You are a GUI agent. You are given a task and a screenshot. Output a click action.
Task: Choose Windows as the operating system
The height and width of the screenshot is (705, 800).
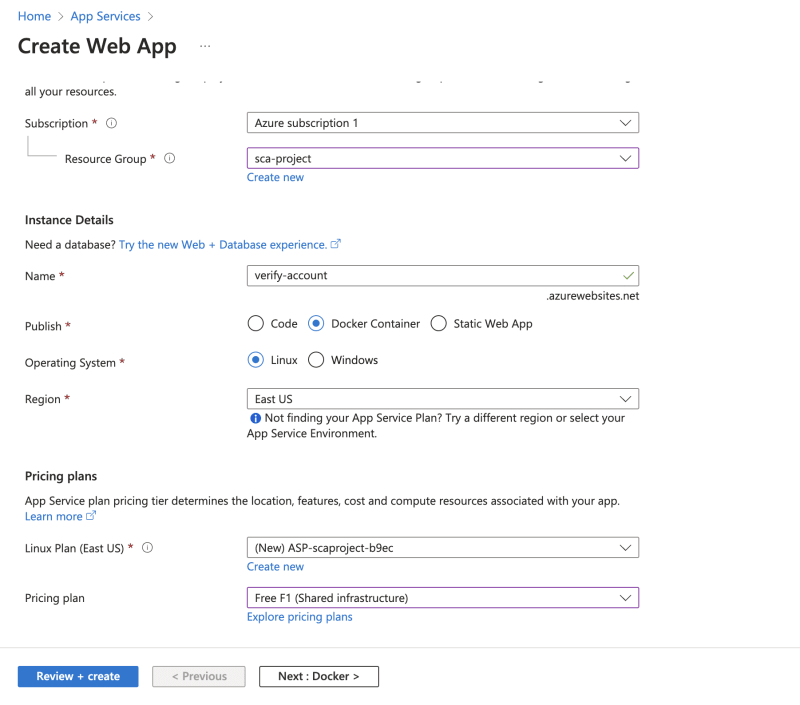[316, 360]
